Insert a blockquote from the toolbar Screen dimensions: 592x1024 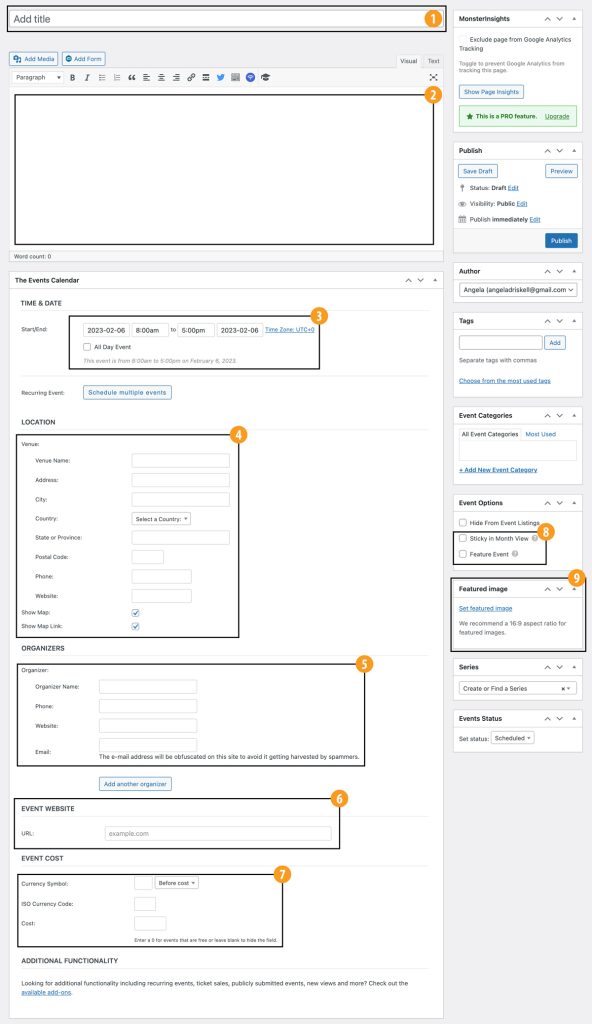click(x=131, y=78)
